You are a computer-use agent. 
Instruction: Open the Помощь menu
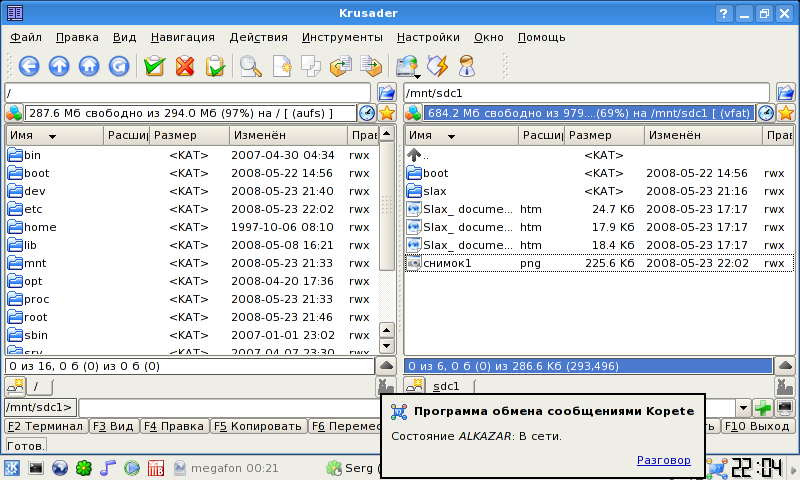pyautogui.click(x=541, y=37)
